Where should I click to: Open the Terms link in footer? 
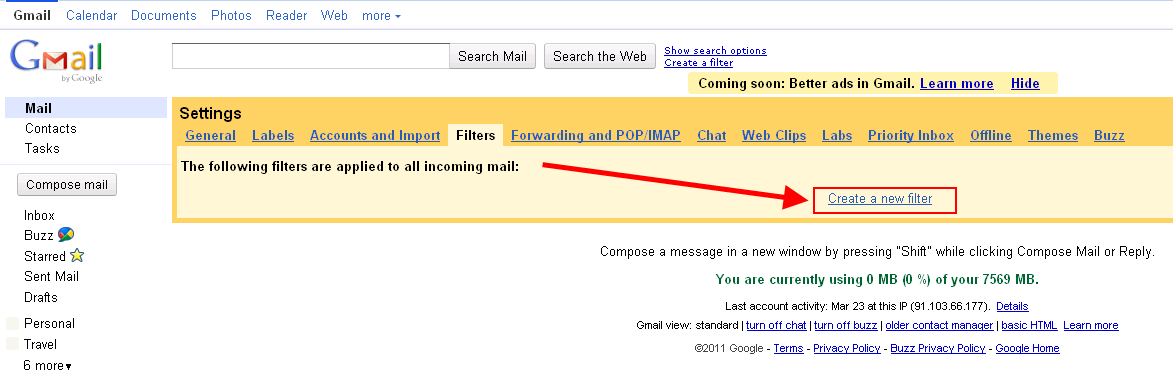[x=788, y=348]
